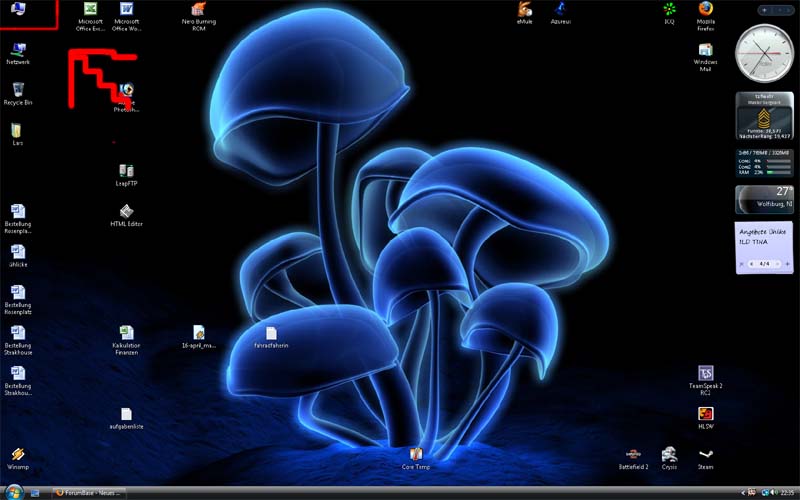Click the taskbar clock 22:35
The height and width of the screenshot is (500, 800).
click(x=787, y=493)
